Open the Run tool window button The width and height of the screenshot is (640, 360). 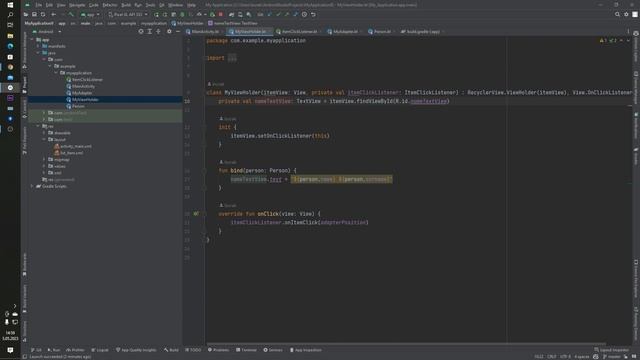54,350
